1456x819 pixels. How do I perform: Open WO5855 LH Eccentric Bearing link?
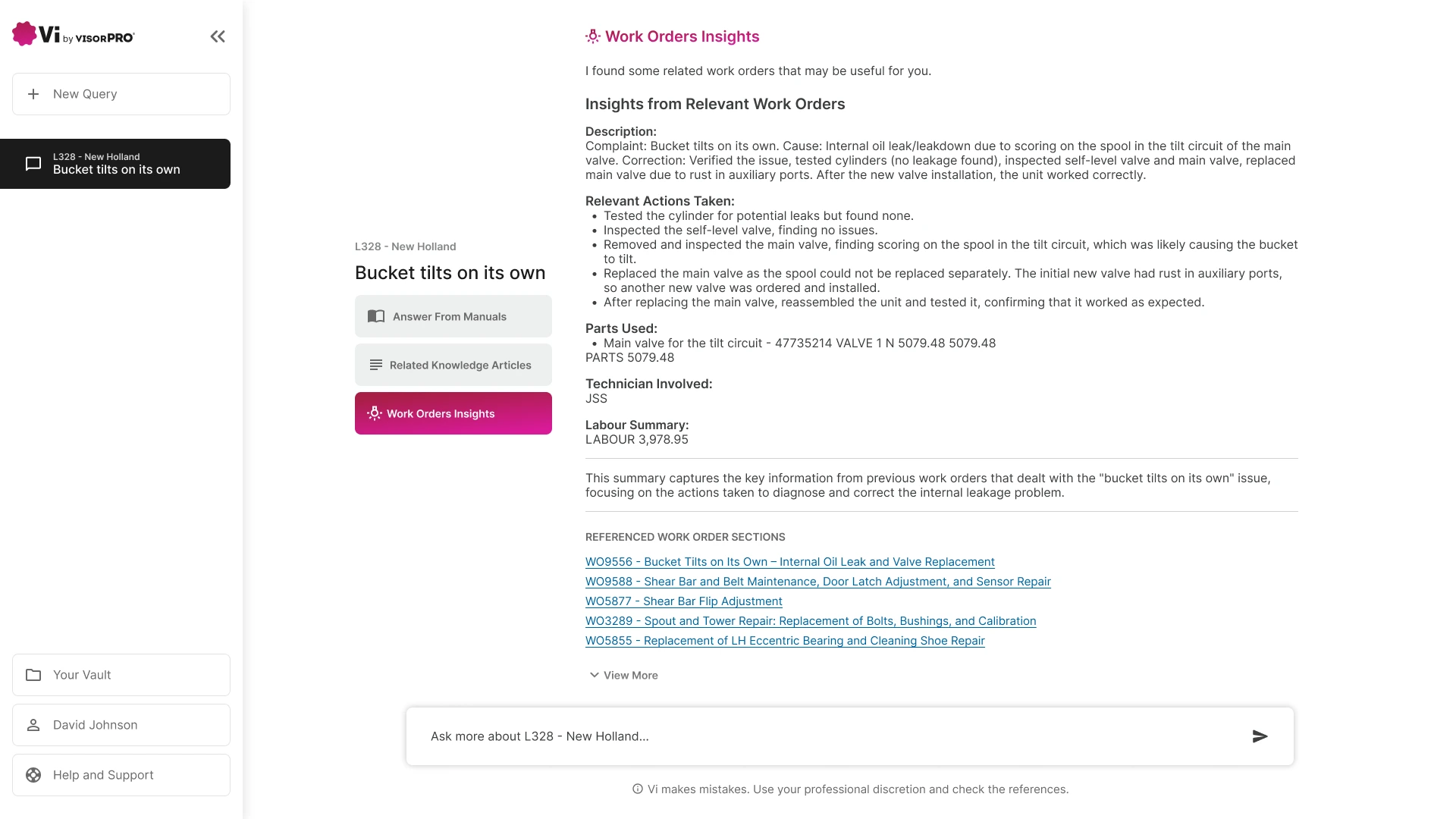pos(785,641)
